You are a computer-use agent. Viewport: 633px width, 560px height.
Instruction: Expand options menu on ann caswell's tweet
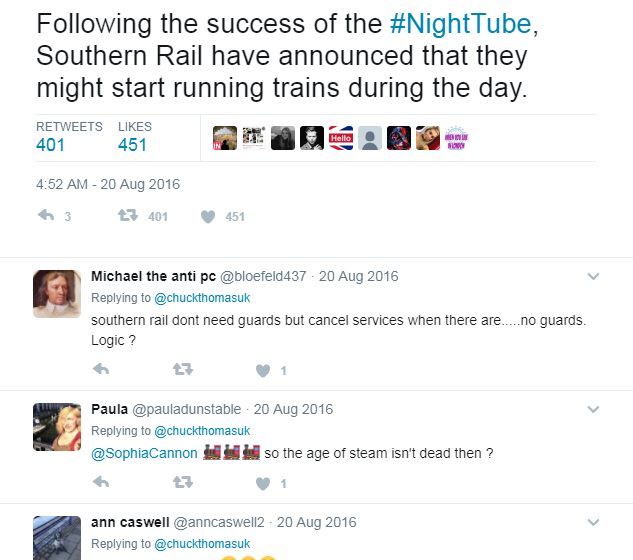pos(593,523)
